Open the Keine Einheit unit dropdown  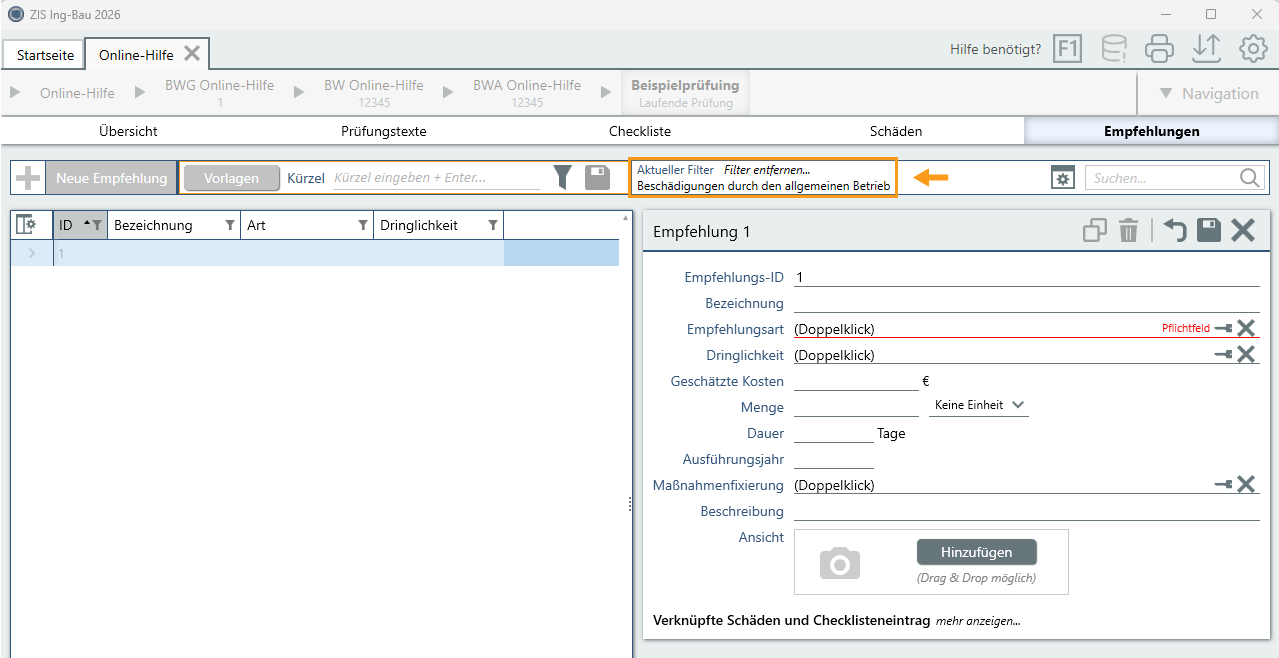[x=979, y=405]
